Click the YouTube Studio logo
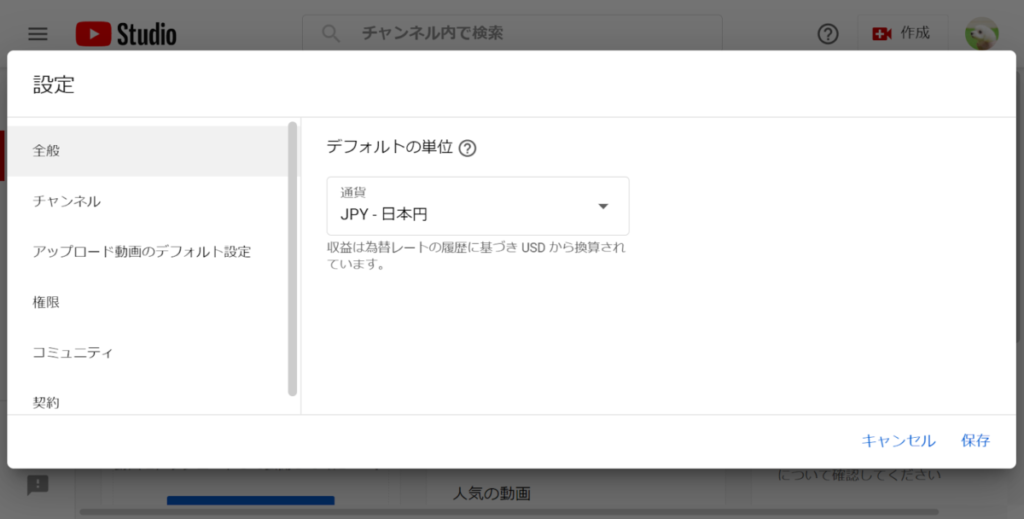Screen dimensions: 1024x519 pos(126,34)
